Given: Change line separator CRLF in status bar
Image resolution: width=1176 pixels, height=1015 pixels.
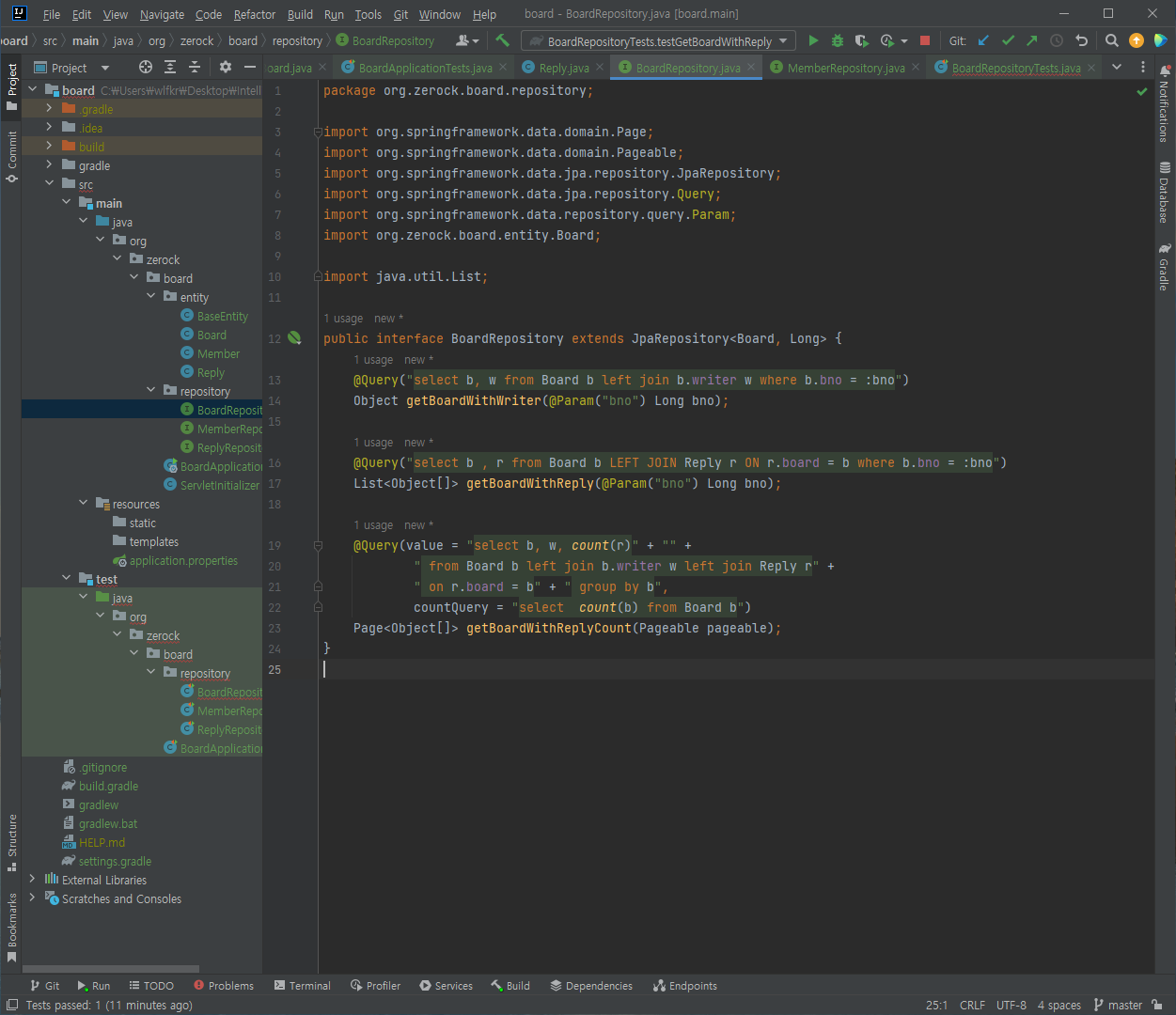Looking at the screenshot, I should [x=972, y=1005].
